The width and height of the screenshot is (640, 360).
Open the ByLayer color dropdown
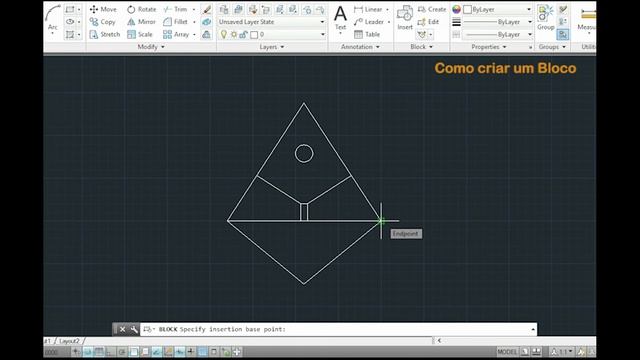click(498, 9)
